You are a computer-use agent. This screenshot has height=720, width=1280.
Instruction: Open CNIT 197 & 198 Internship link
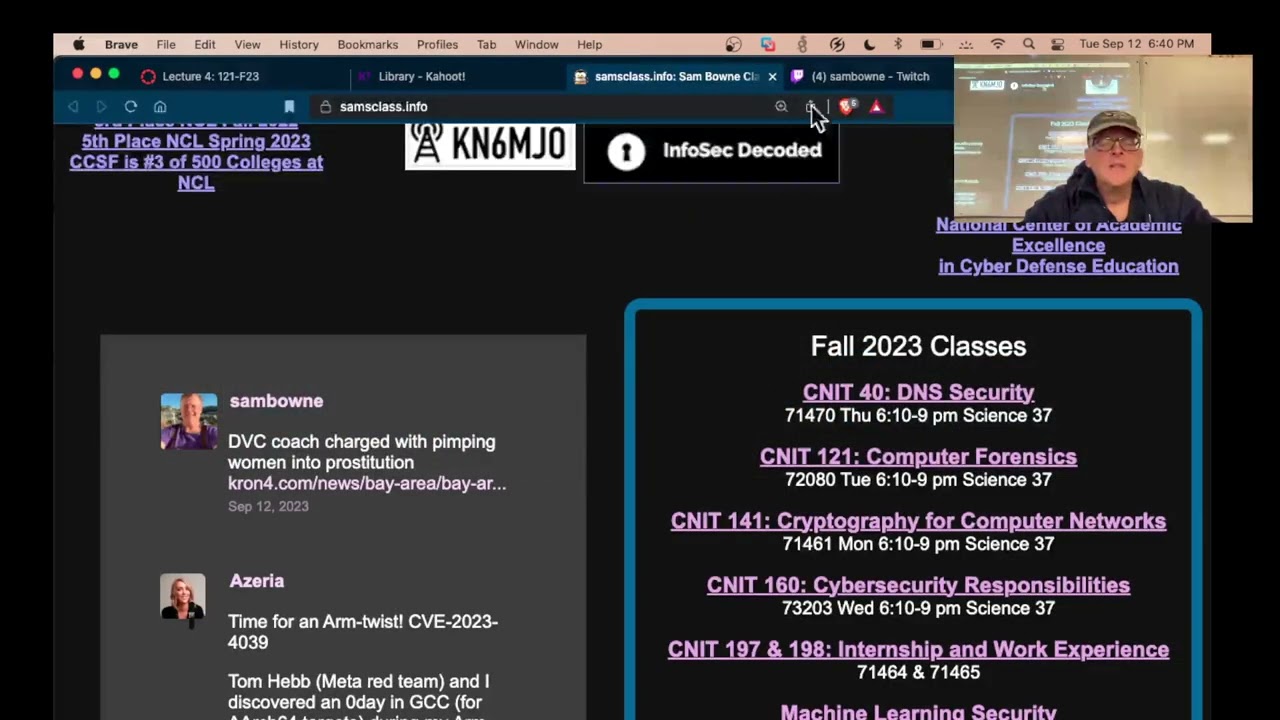tap(918, 649)
